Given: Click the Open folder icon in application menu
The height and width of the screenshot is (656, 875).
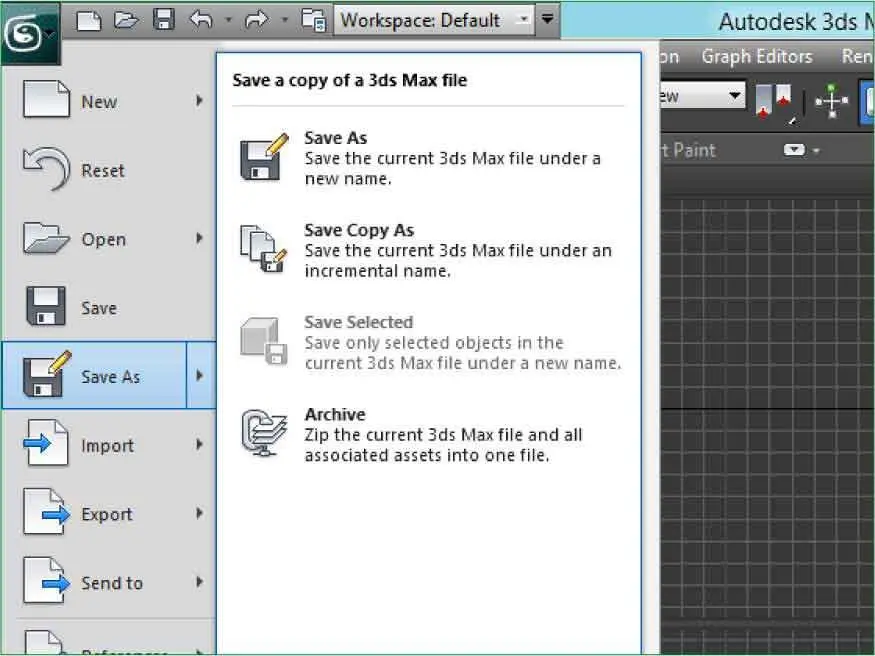Looking at the screenshot, I should point(46,238).
